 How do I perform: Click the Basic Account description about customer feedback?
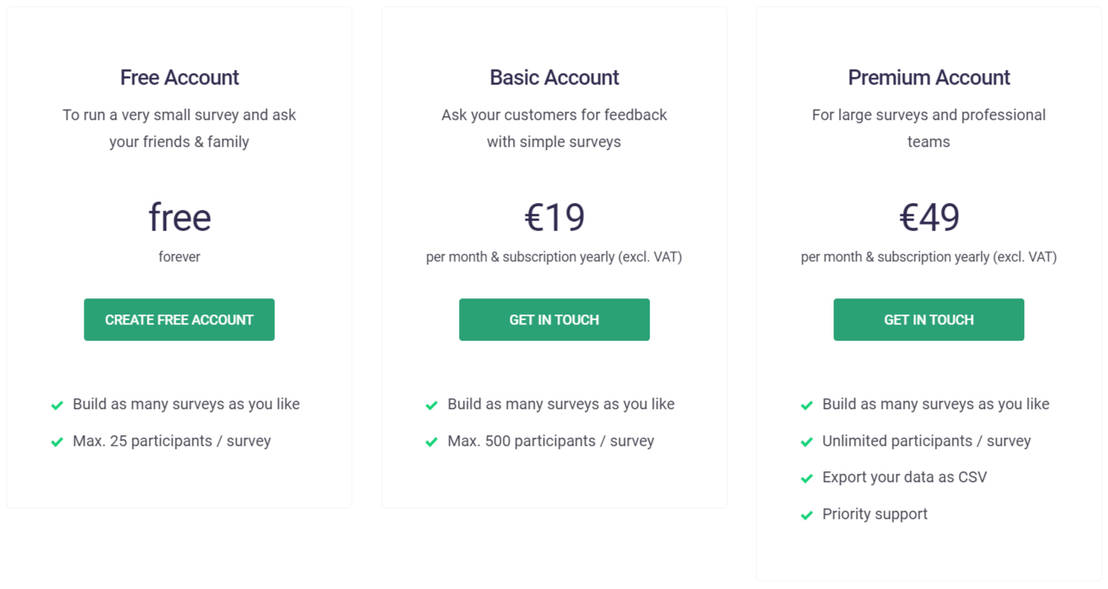[554, 127]
